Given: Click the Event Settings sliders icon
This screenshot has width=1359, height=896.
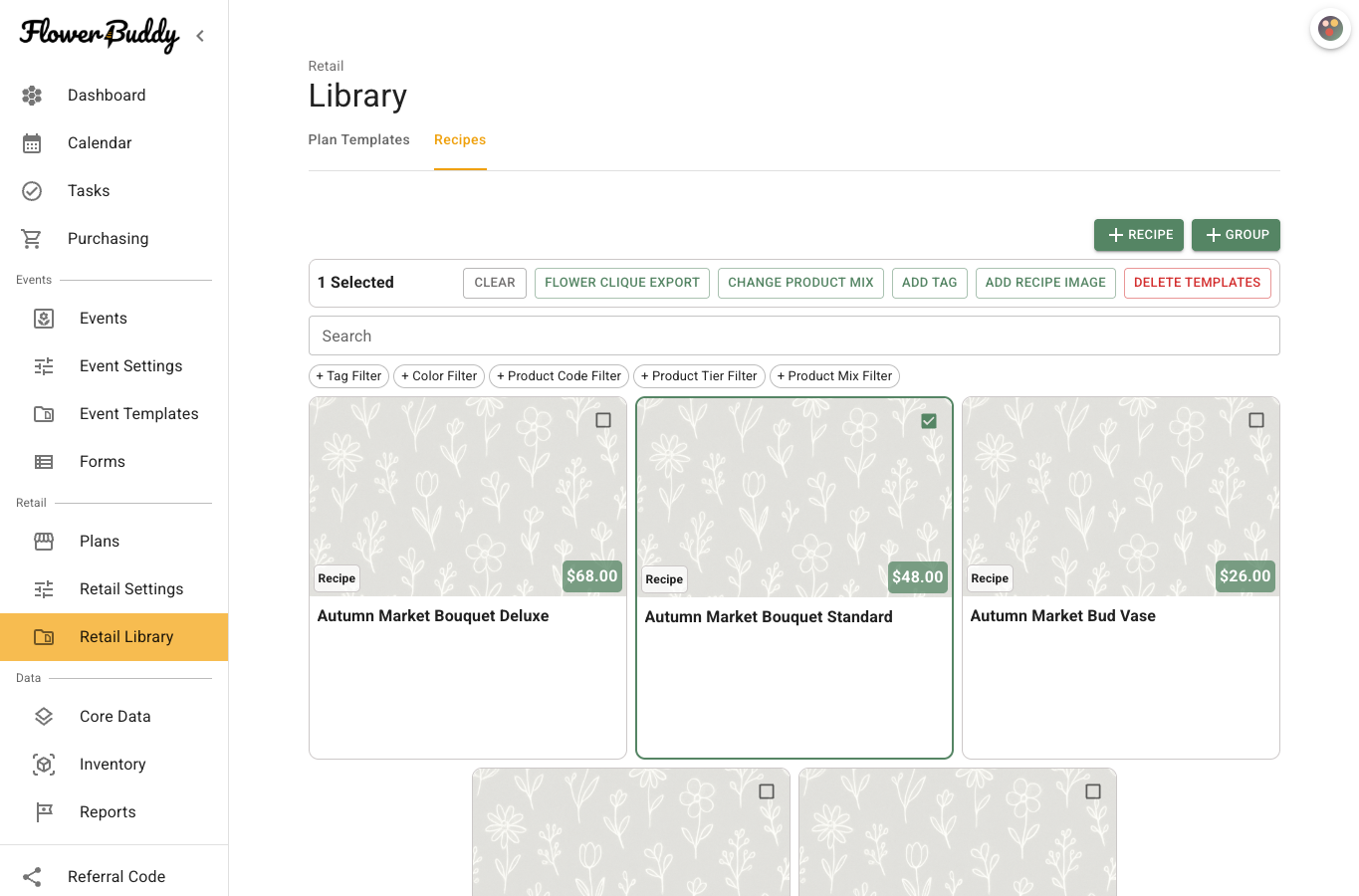Looking at the screenshot, I should click(x=44, y=366).
